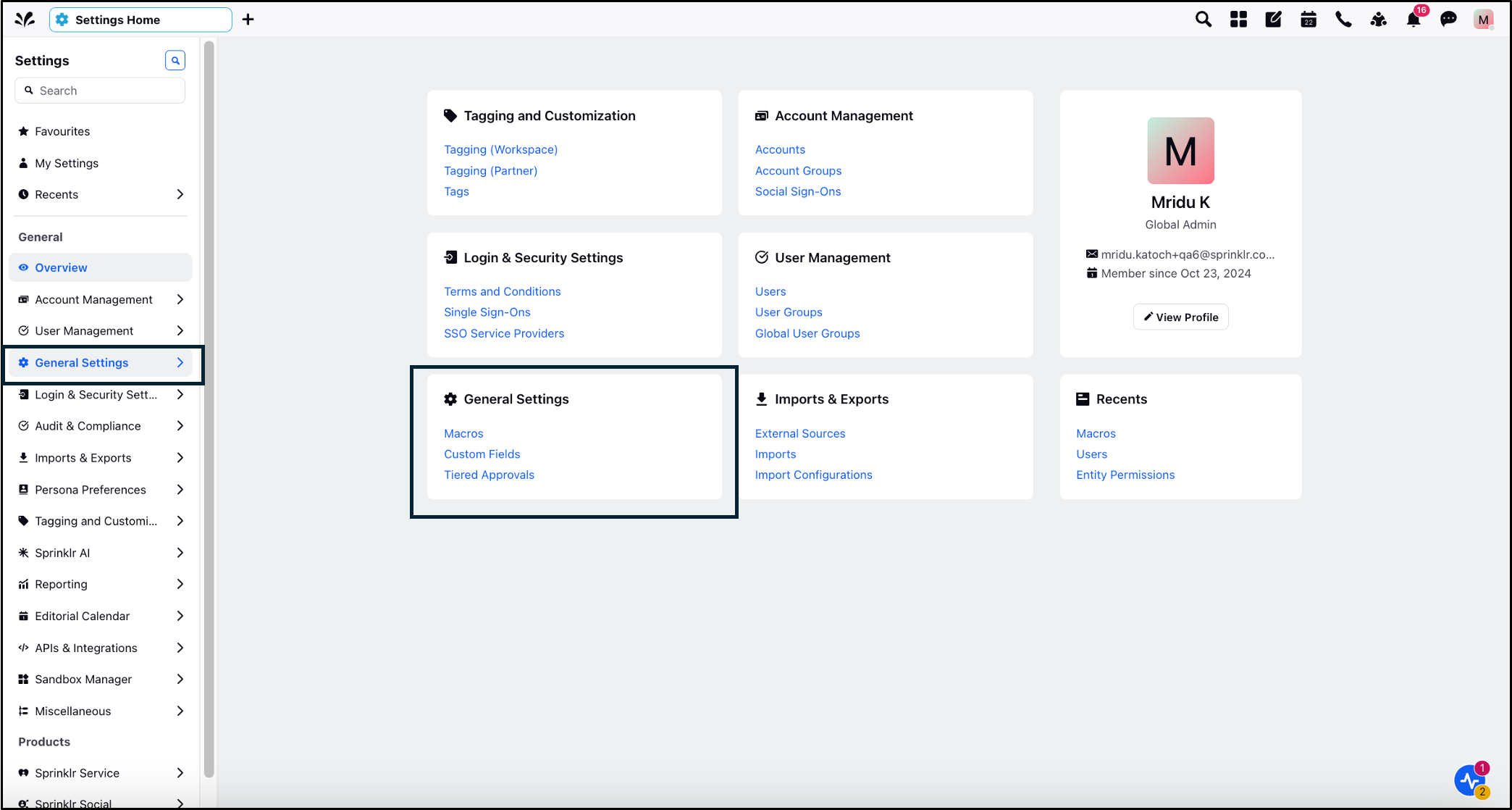The width and height of the screenshot is (1512, 810).
Task: Open the Tagging (Workspace) link
Action: [x=500, y=149]
